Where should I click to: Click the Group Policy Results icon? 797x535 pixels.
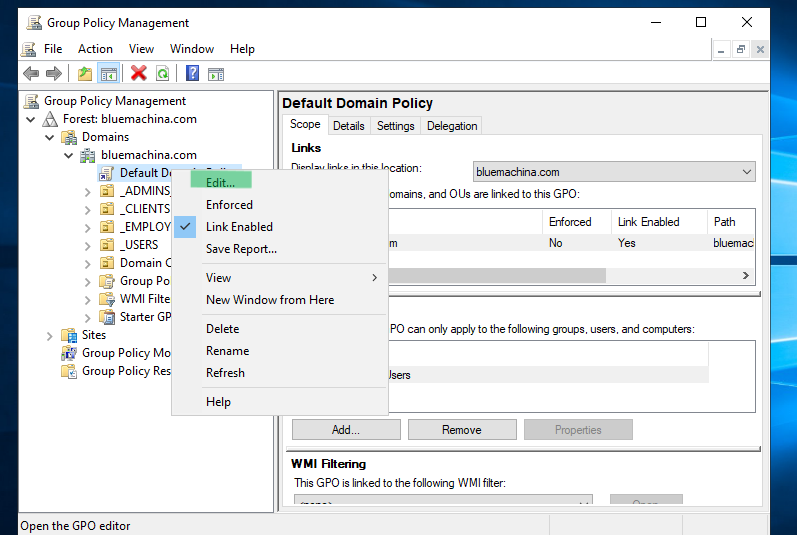[x=69, y=371]
